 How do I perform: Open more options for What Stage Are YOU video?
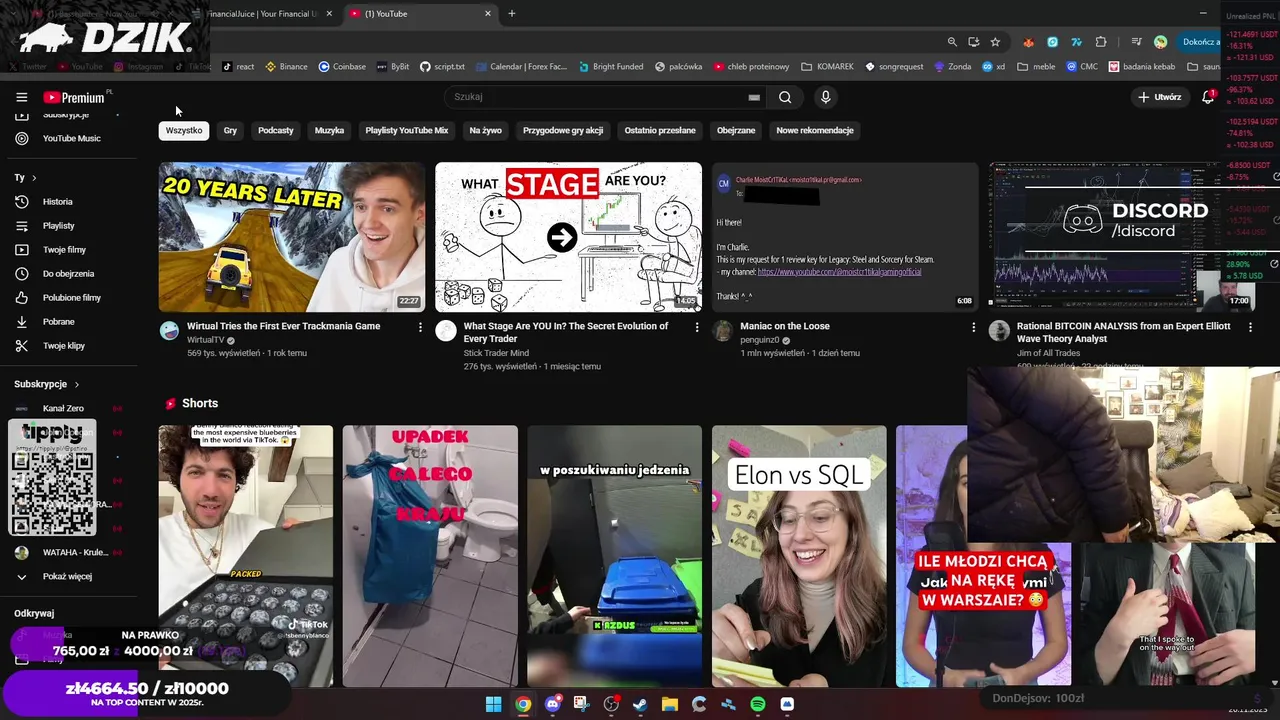pos(697,327)
